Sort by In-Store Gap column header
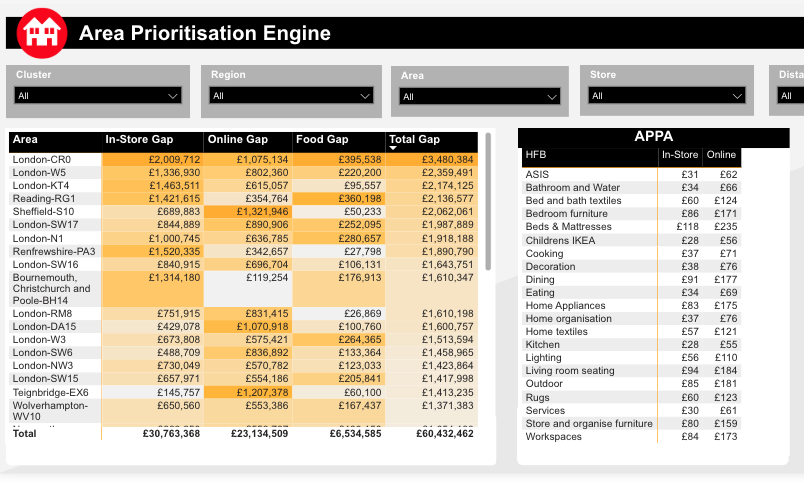 [153, 142]
